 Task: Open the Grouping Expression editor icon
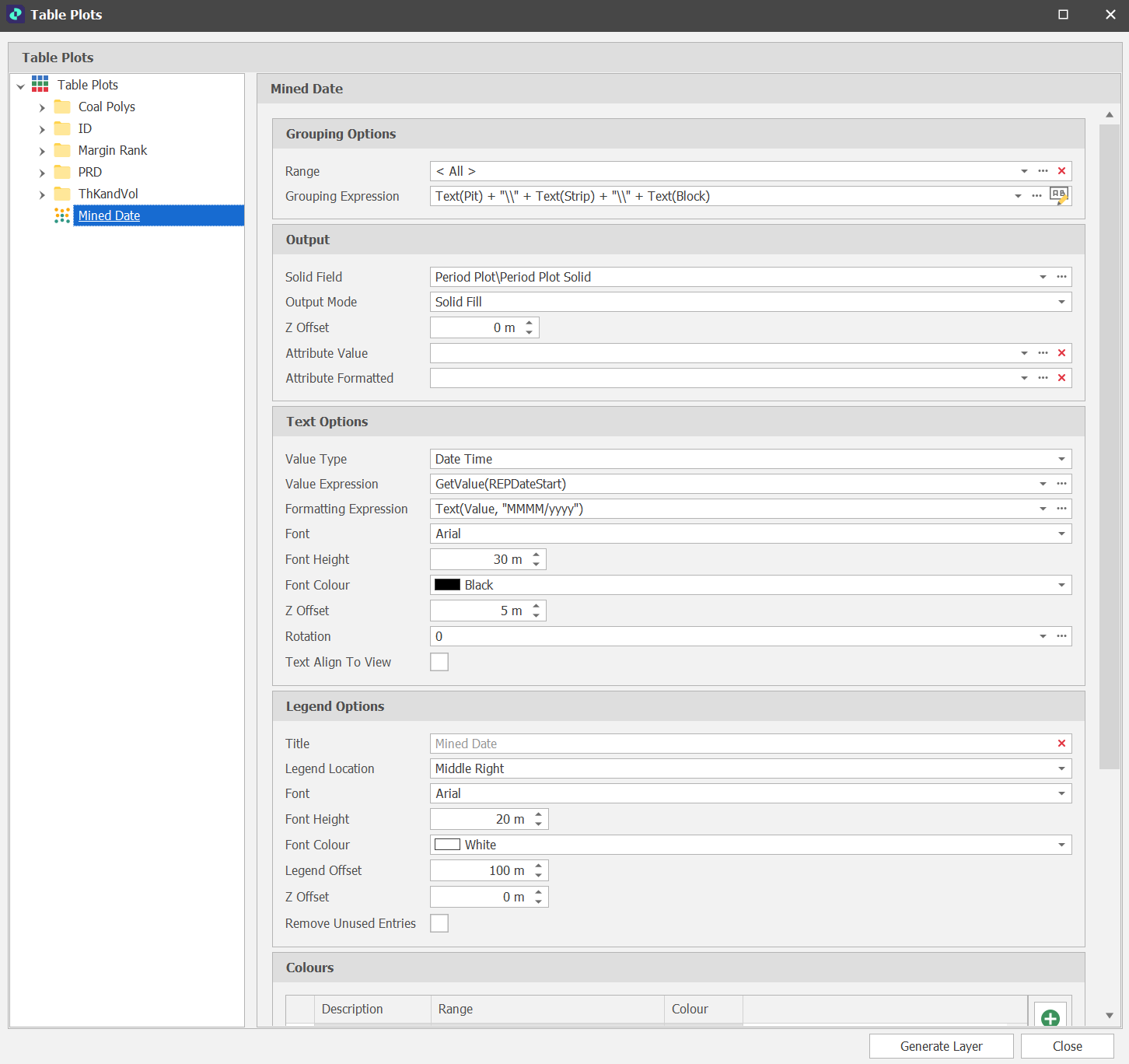coord(1059,196)
